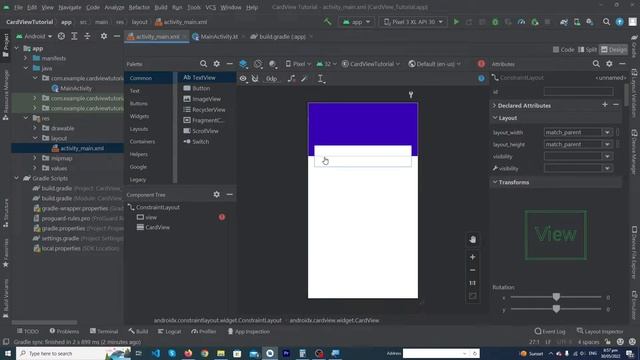640x360 pixels.
Task: Collapse the Transforms section
Action: pos(495,182)
